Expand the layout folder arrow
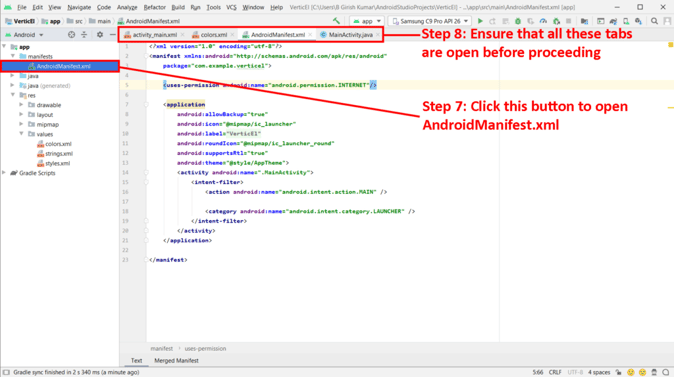Viewport: 674px width, 377px height. [21, 114]
